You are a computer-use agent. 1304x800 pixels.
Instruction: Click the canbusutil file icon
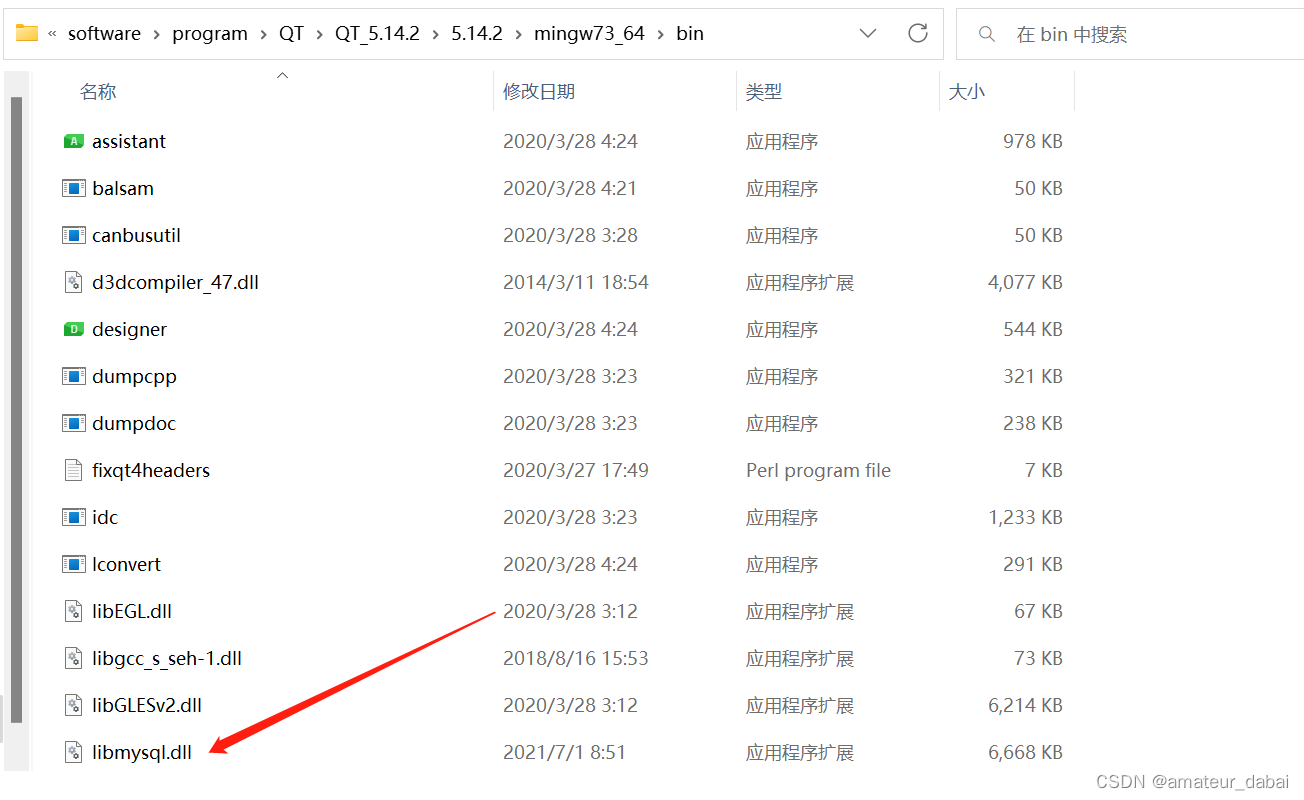[73, 235]
